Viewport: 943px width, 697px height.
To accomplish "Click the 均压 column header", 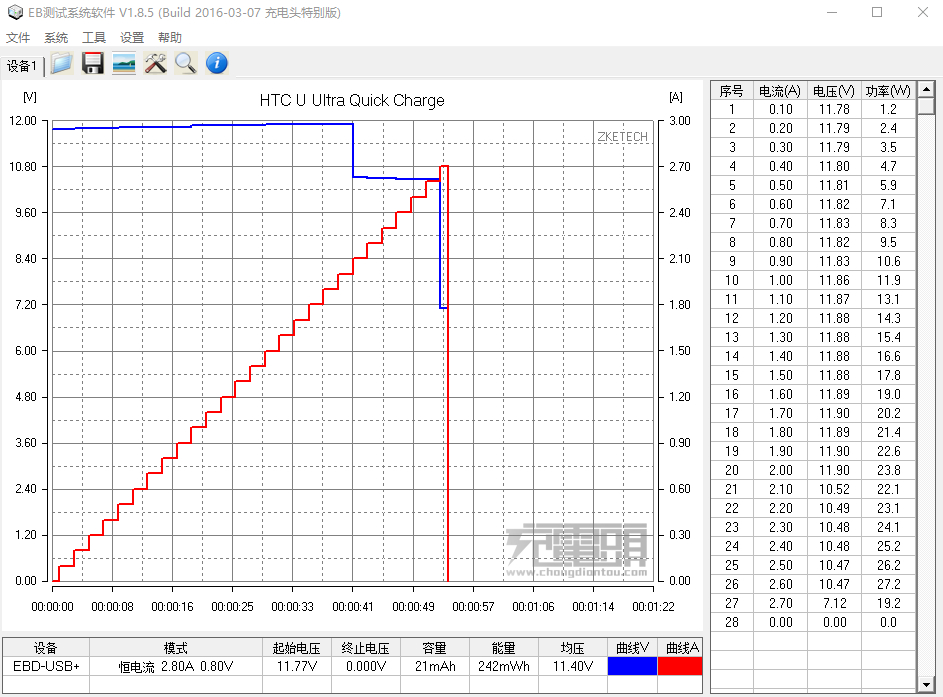I will 573,648.
